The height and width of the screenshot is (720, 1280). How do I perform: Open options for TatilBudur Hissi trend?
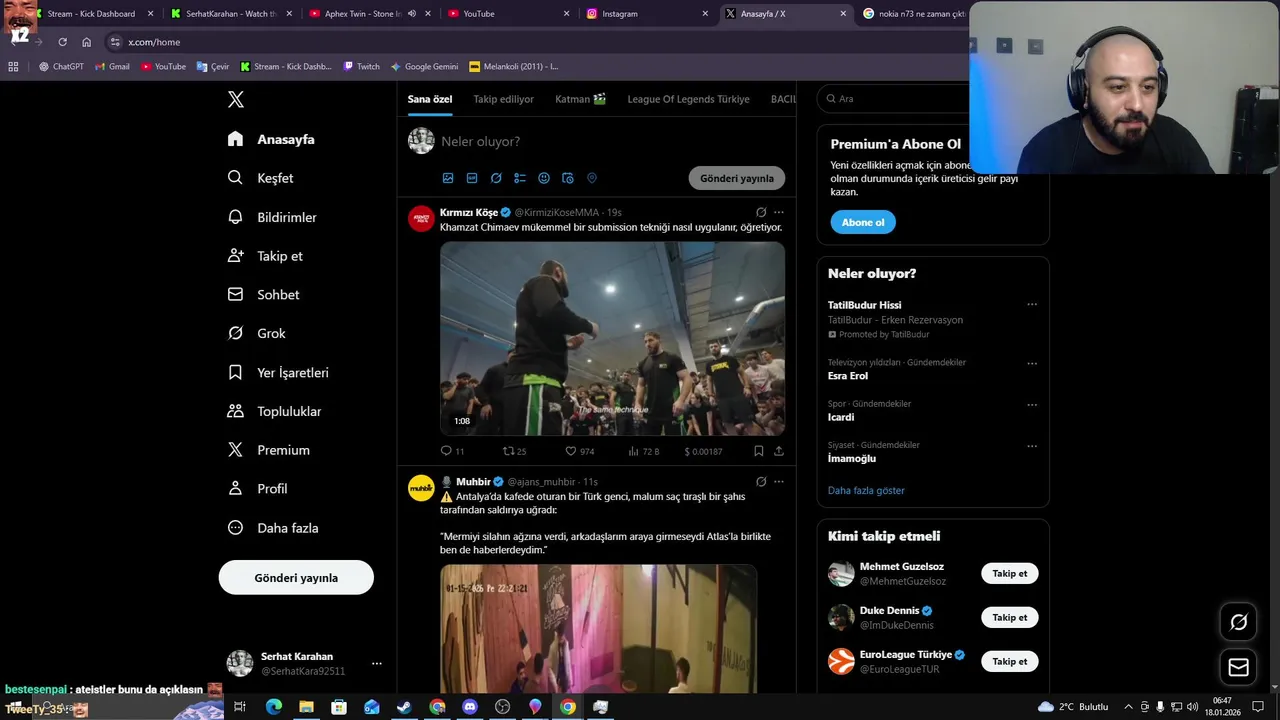1032,305
